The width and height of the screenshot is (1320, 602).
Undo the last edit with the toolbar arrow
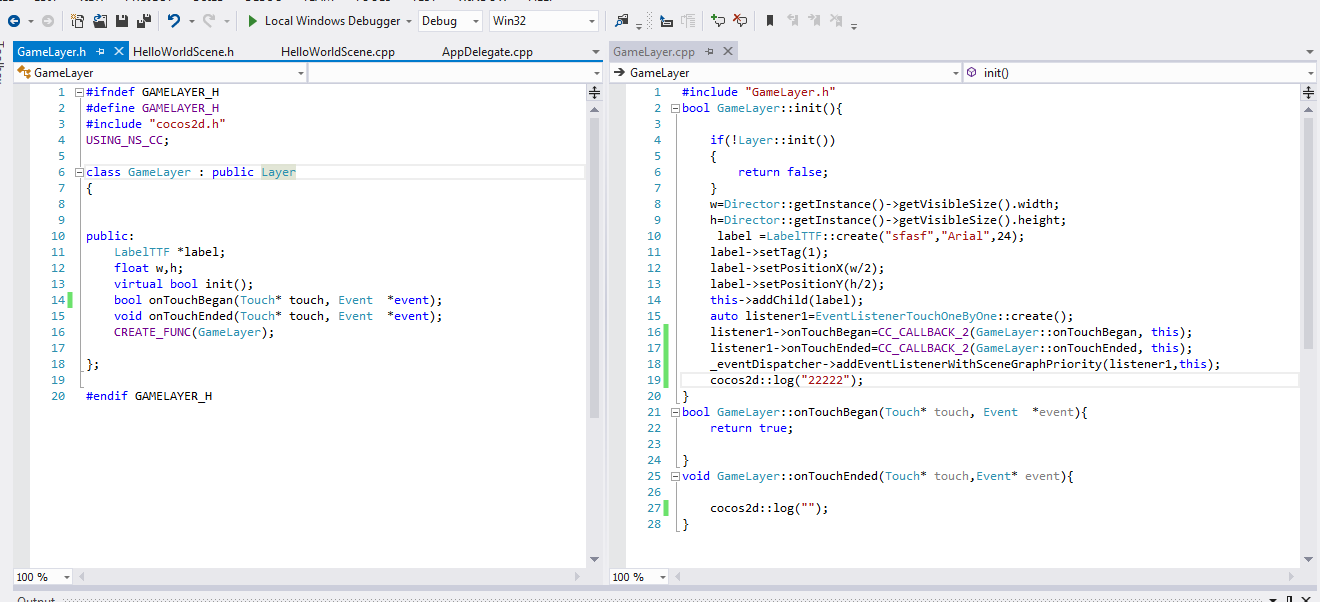point(174,20)
